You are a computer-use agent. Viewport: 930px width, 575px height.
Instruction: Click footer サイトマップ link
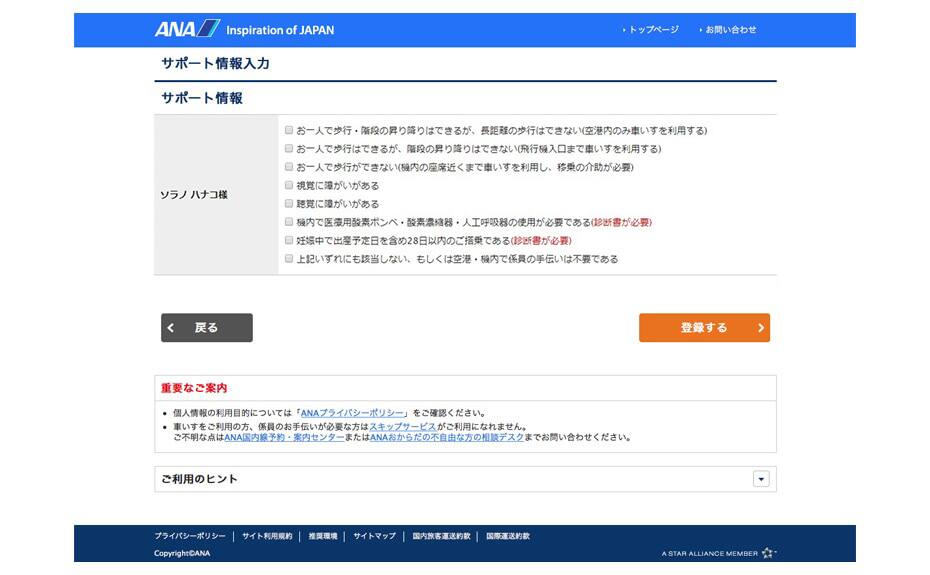pos(374,536)
